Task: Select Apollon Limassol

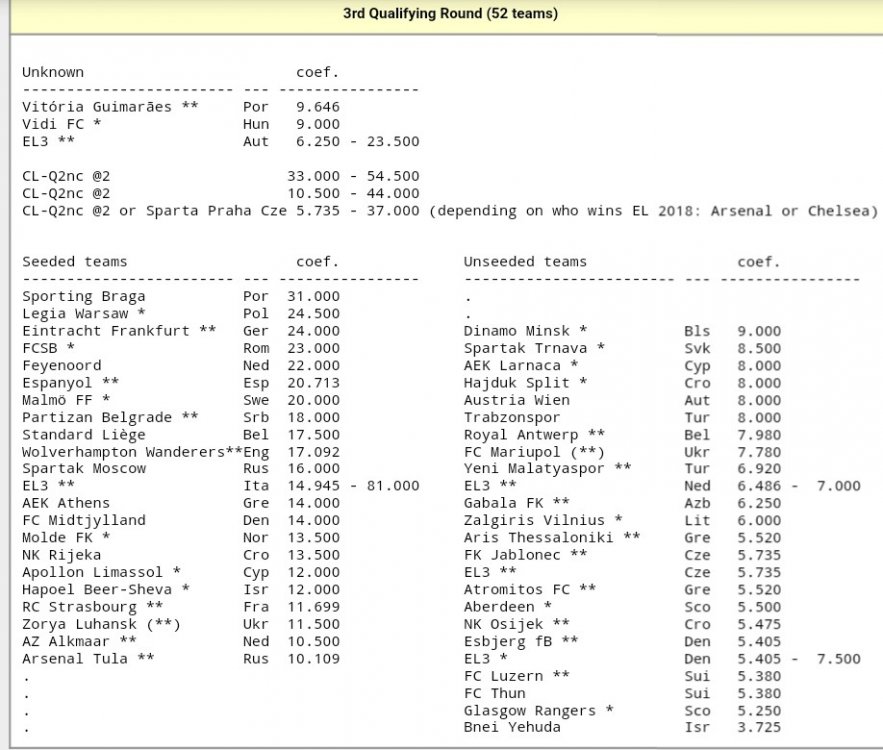Action: pos(92,573)
